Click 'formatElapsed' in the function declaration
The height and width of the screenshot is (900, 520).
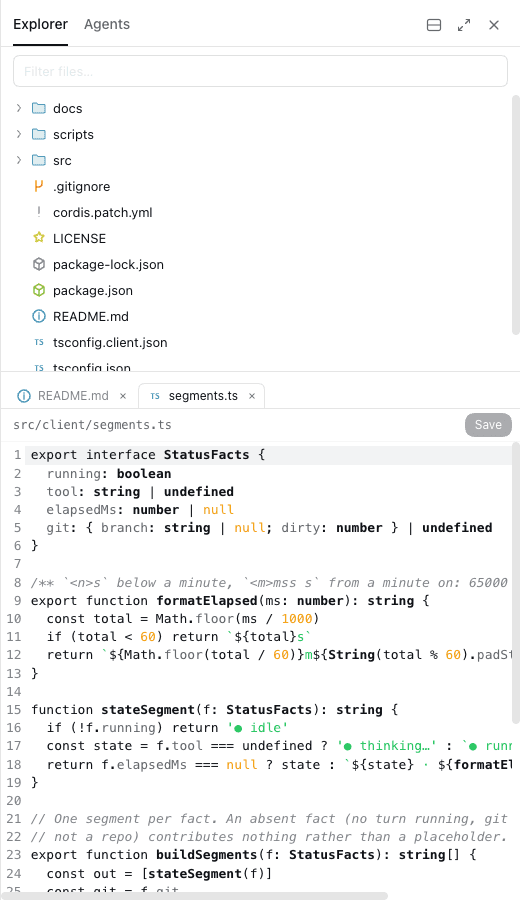click(x=207, y=600)
